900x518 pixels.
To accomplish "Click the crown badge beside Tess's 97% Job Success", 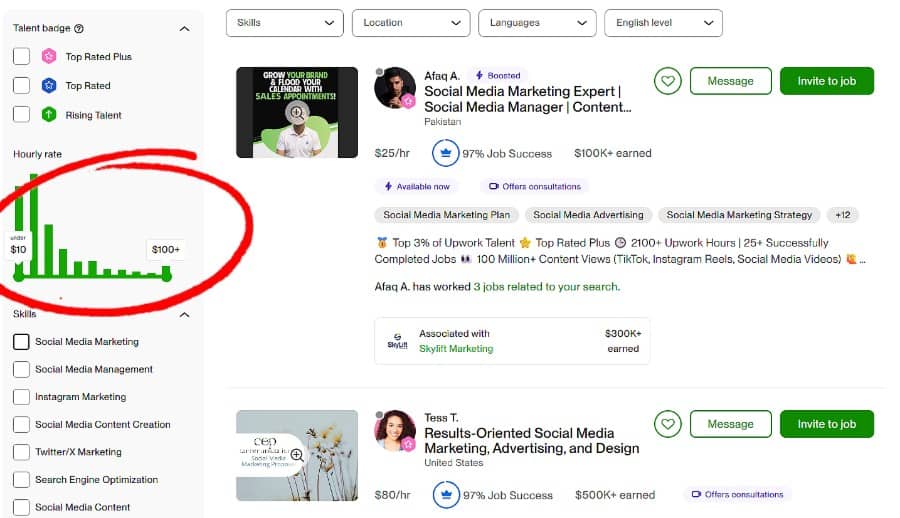I will tap(446, 495).
